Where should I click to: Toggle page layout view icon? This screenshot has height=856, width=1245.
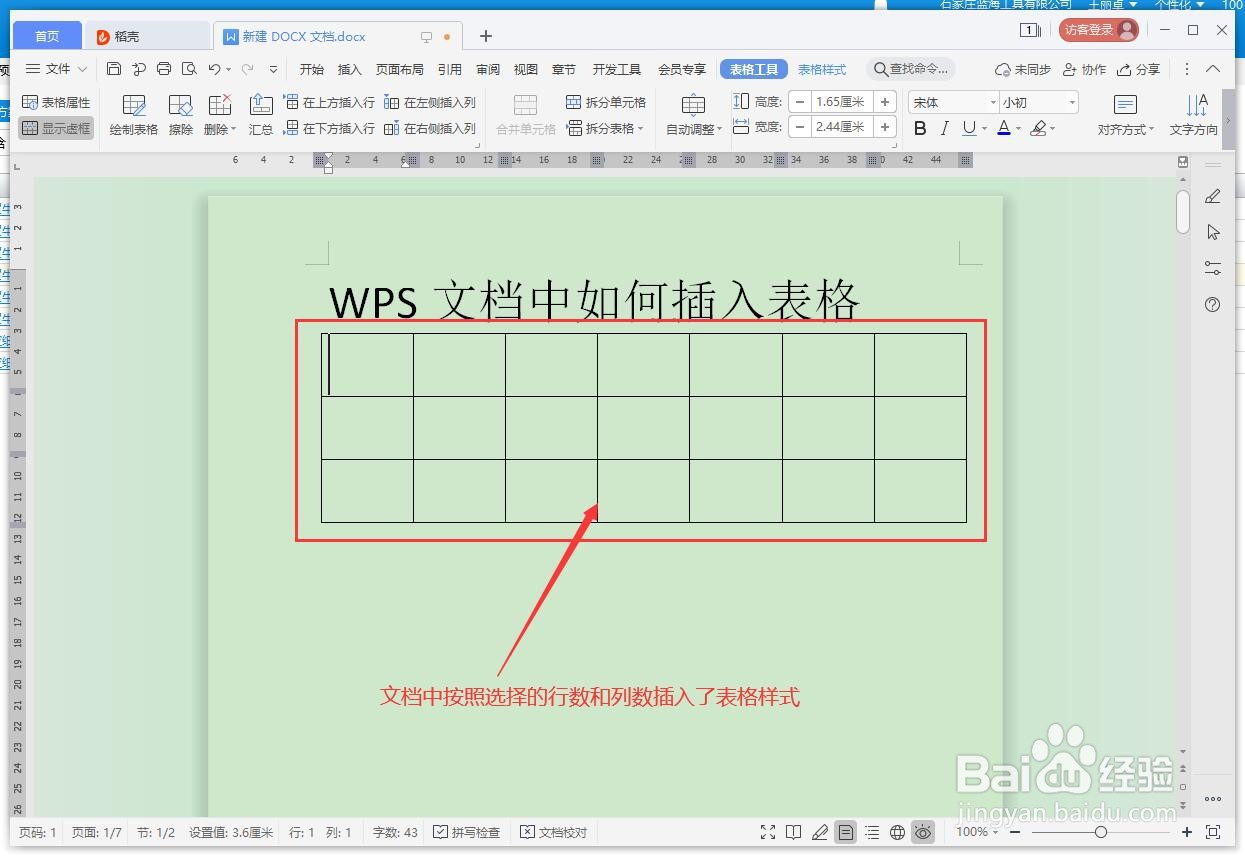pyautogui.click(x=846, y=832)
